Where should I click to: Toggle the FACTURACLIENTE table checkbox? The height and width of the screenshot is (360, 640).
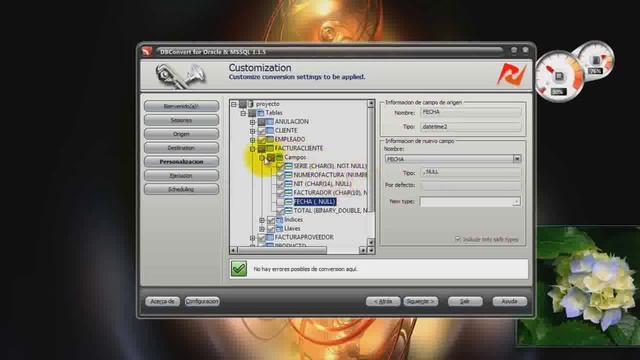coord(262,148)
